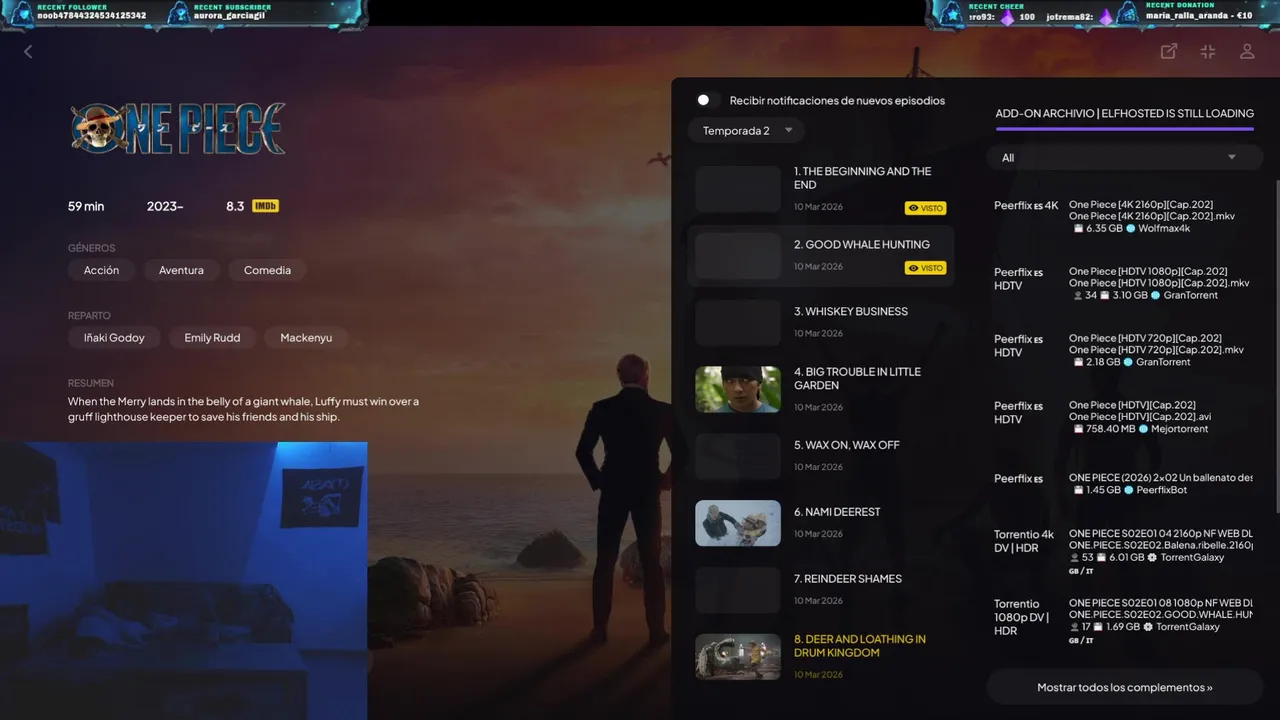
Task: Click Mostrar todos los complementos
Action: 1124,687
